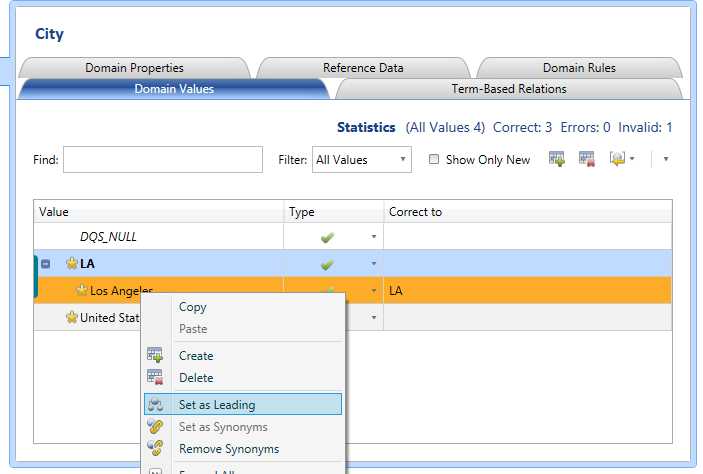Click the Errors: 0 statistic
Image resolution: width=703 pixels, height=474 pixels.
click(x=585, y=127)
